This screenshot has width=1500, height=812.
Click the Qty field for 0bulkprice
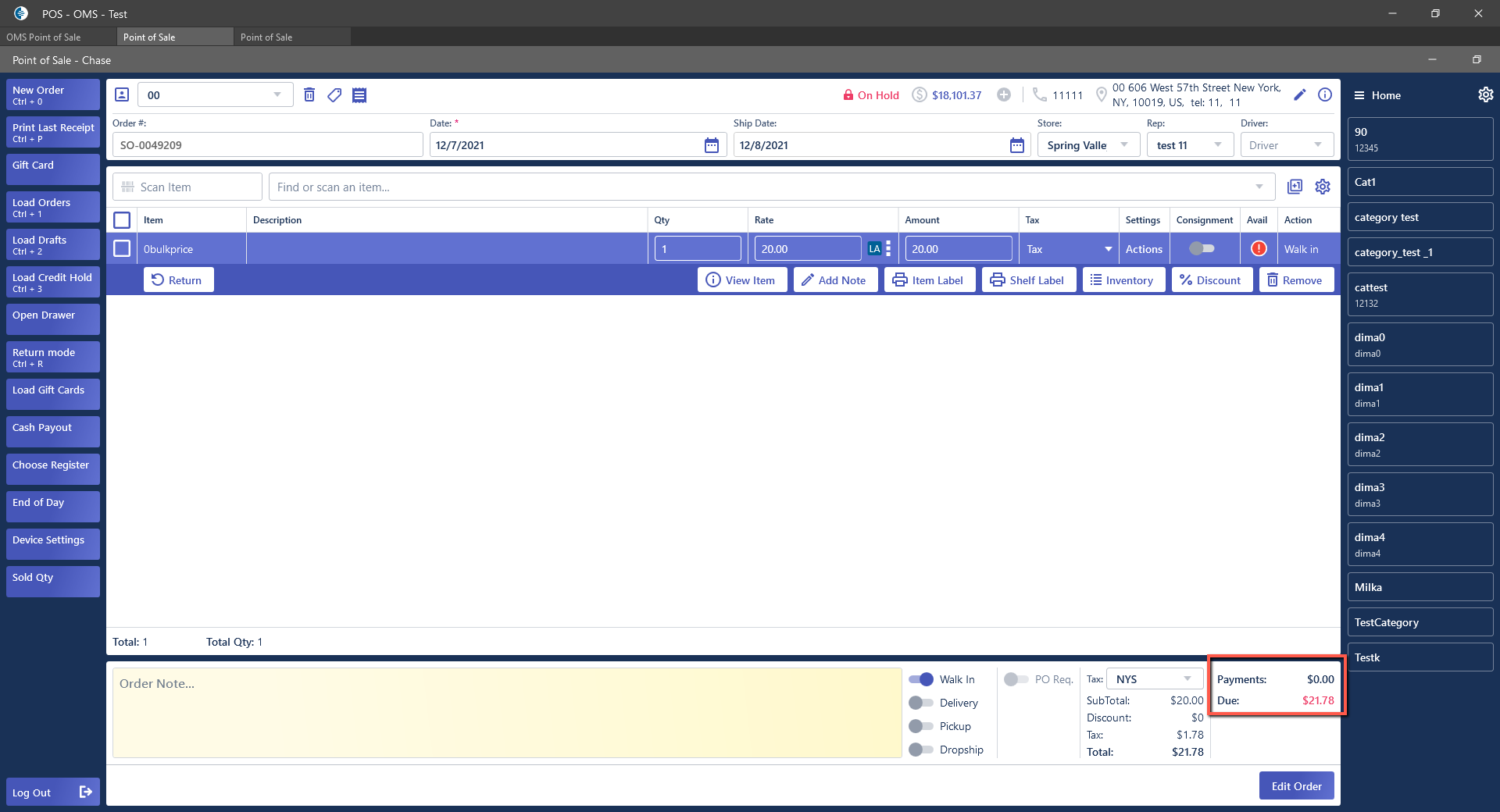[698, 249]
